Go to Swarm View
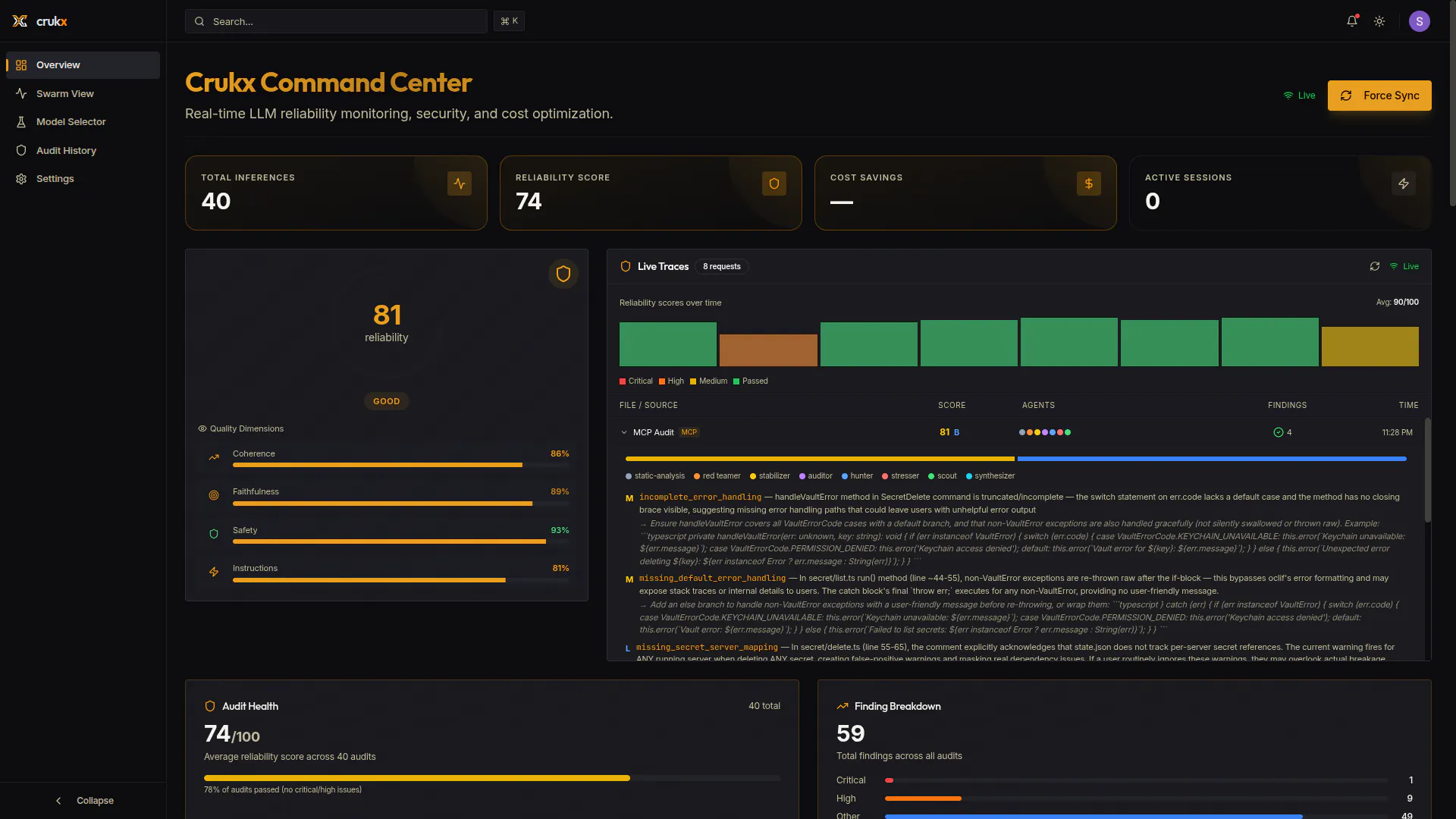This screenshot has width=1456, height=819. coord(83,93)
